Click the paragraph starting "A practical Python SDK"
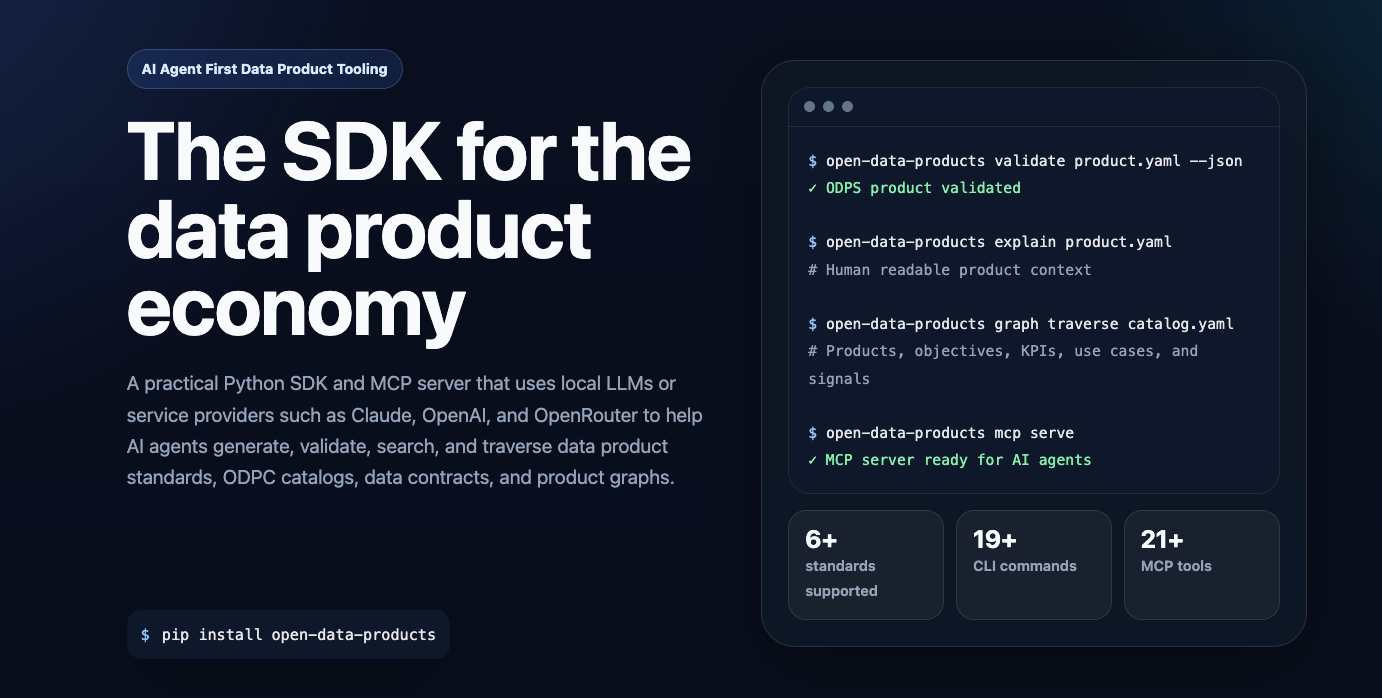 [x=415, y=430]
